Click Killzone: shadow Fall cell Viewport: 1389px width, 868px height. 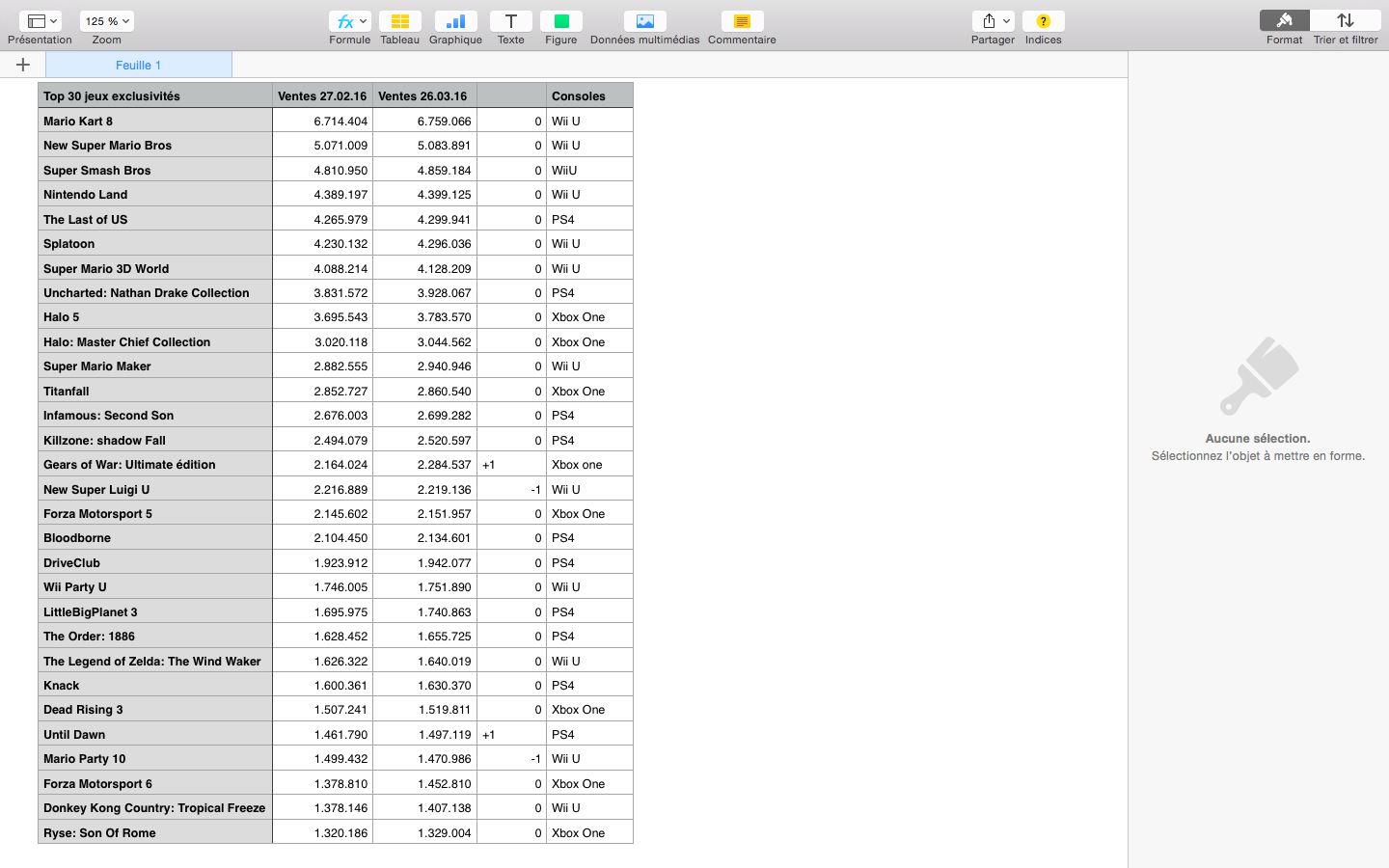click(155, 440)
